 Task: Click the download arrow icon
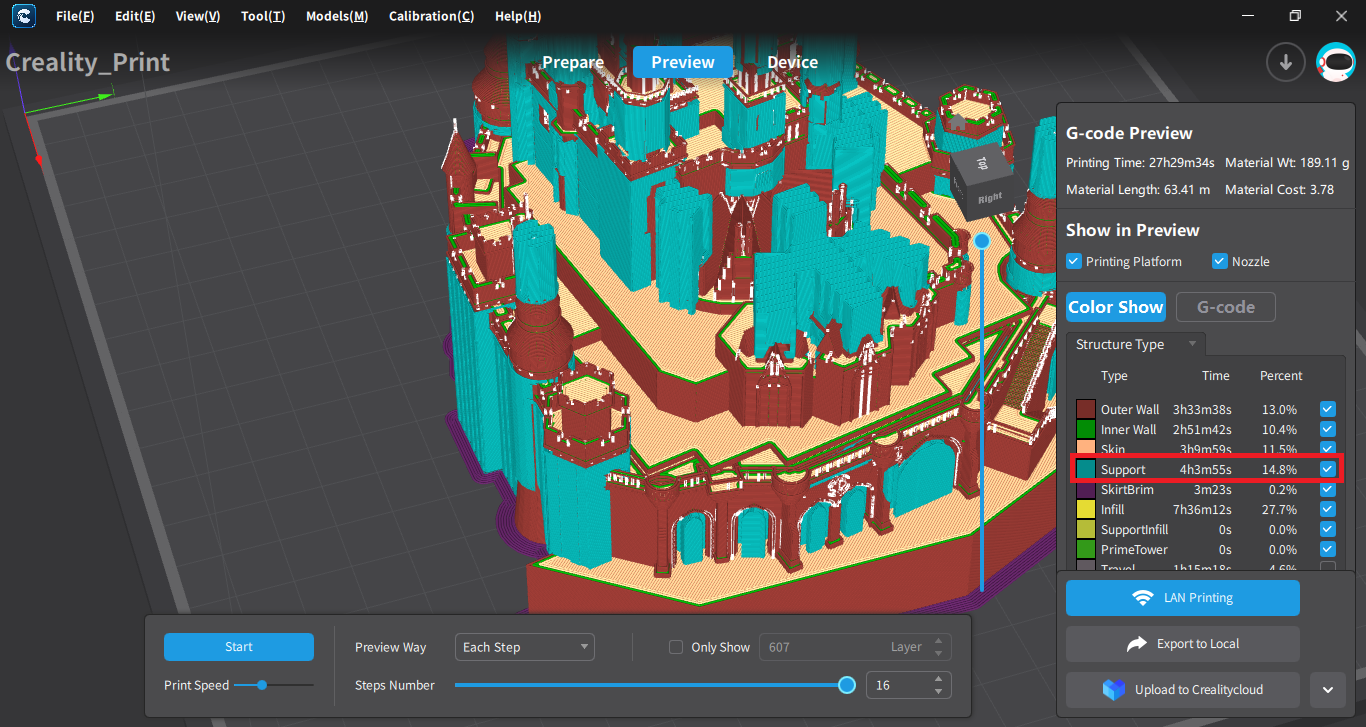tap(1285, 62)
